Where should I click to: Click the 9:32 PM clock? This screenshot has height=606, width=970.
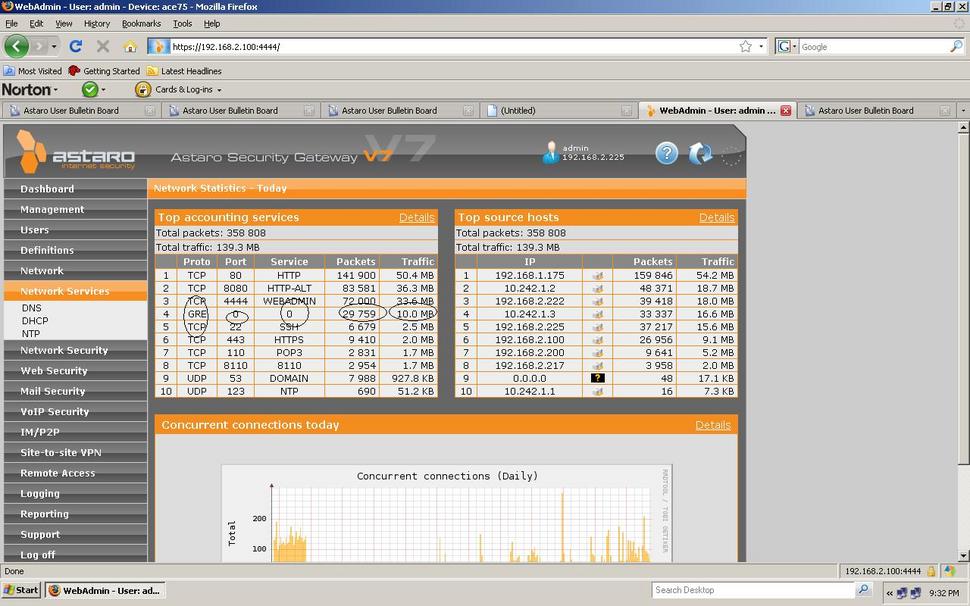coord(944,592)
